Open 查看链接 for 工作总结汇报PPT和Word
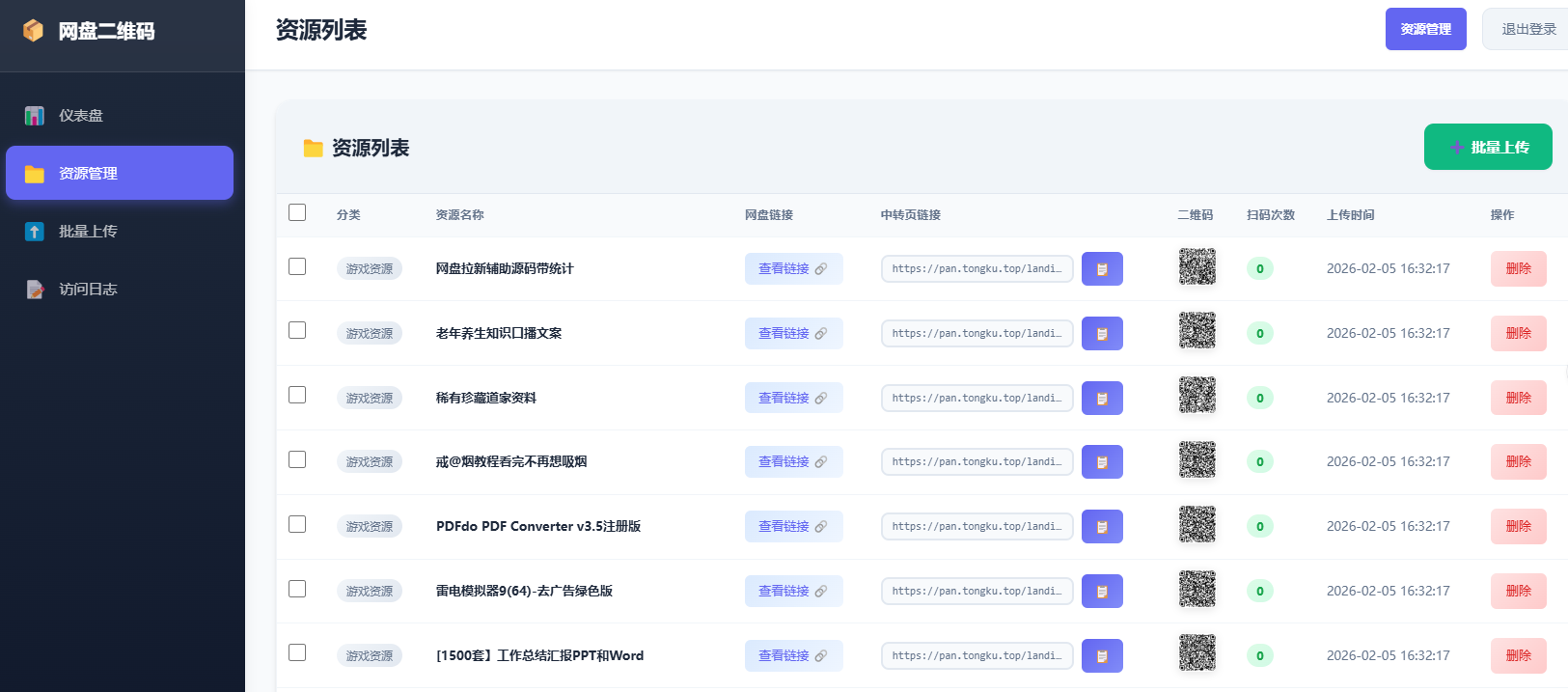This screenshot has height=692, width=1568. tap(793, 655)
